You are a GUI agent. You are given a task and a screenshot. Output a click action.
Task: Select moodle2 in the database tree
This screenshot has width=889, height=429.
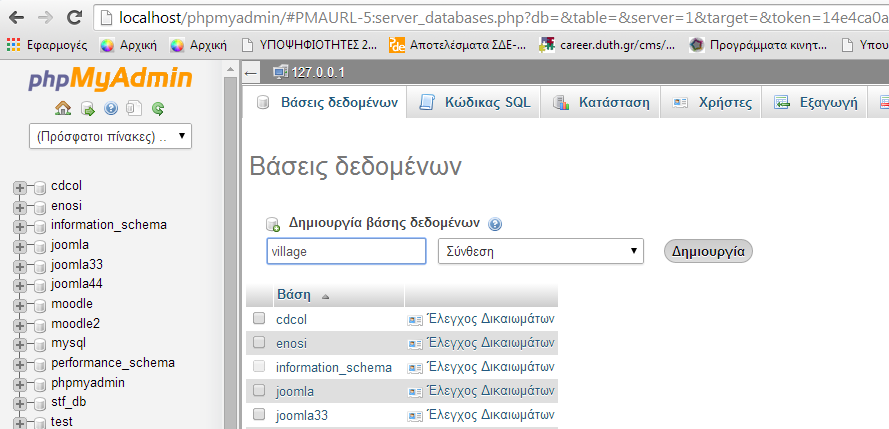click(75, 324)
